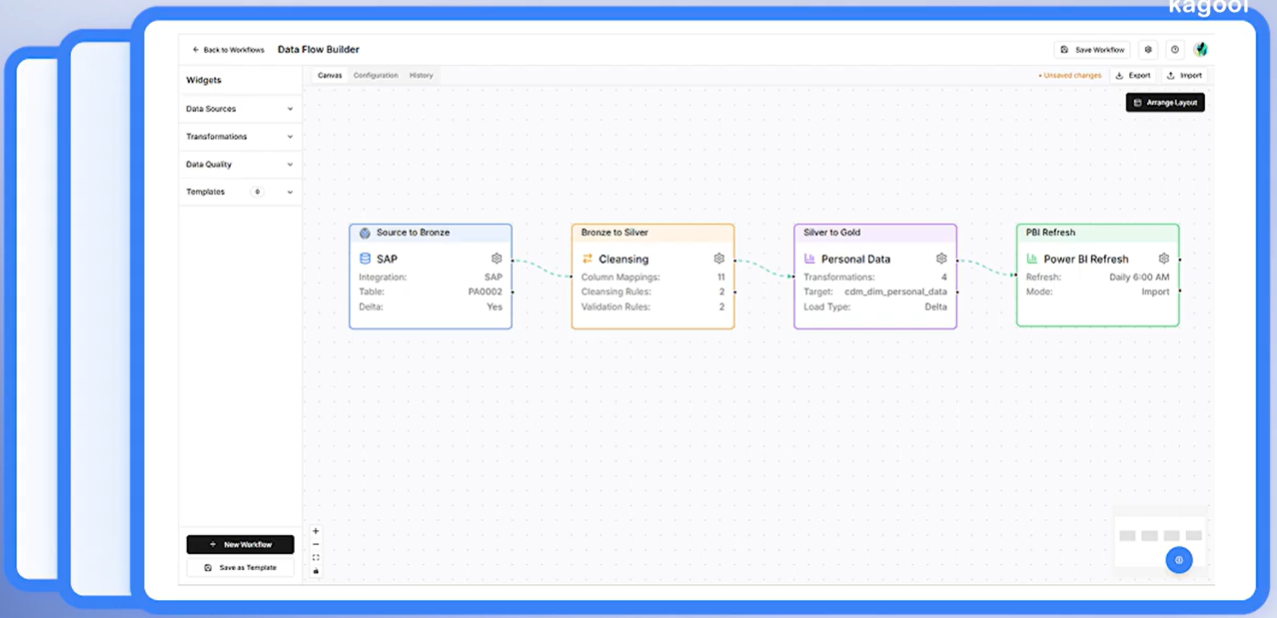Fit canvas view to screen
Image resolution: width=1277 pixels, height=618 pixels.
316,558
